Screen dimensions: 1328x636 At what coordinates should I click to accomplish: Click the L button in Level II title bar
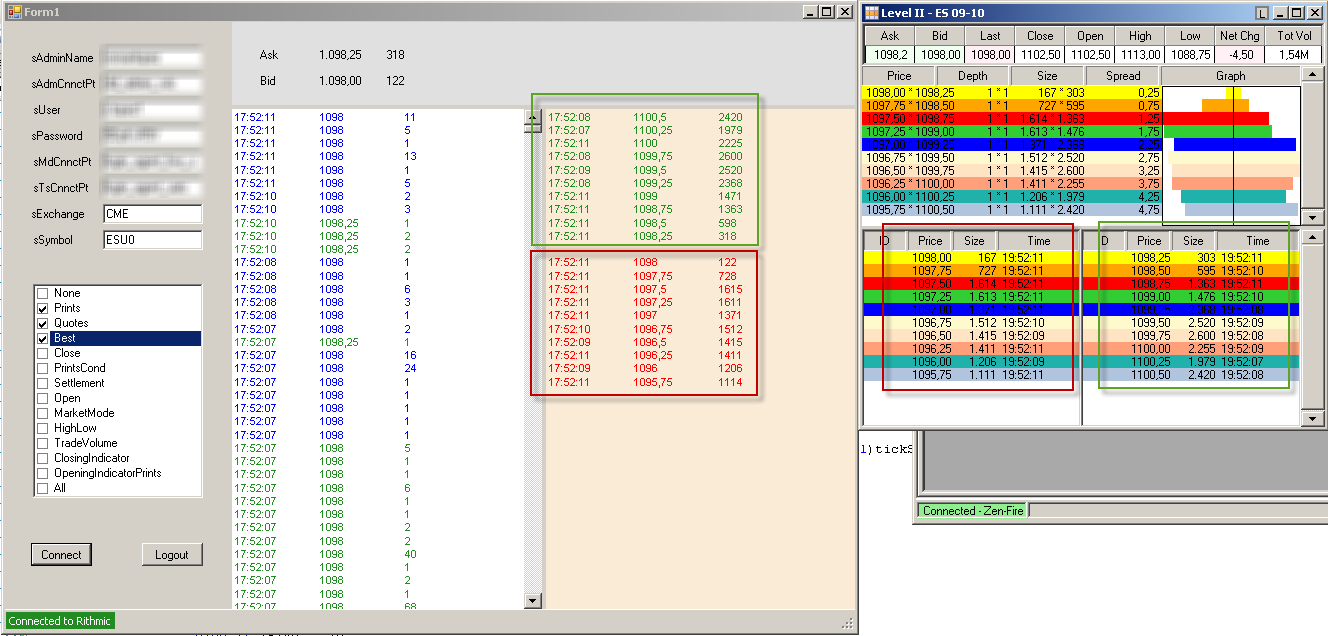click(1262, 12)
